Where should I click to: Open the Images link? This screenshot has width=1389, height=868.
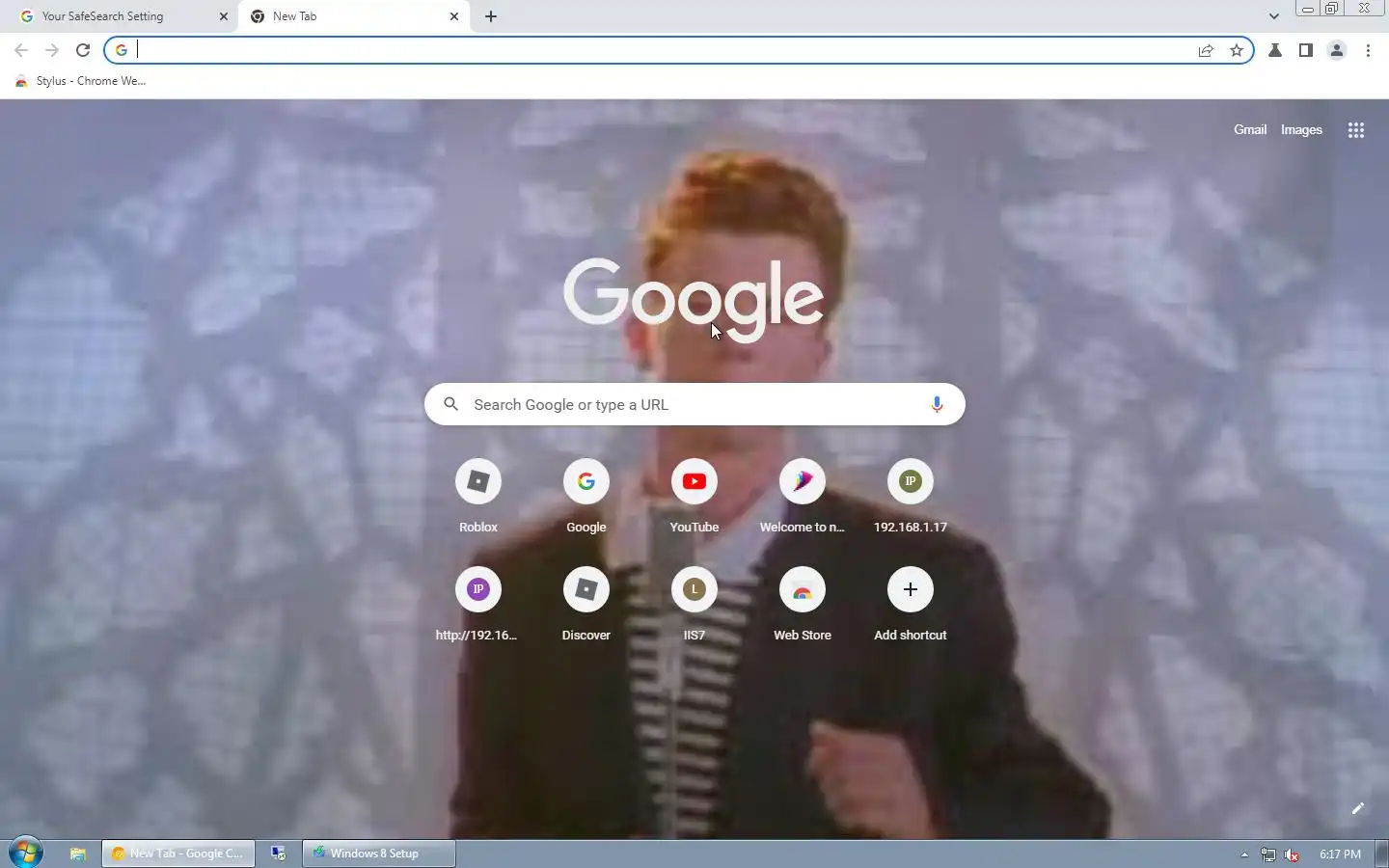(1301, 129)
